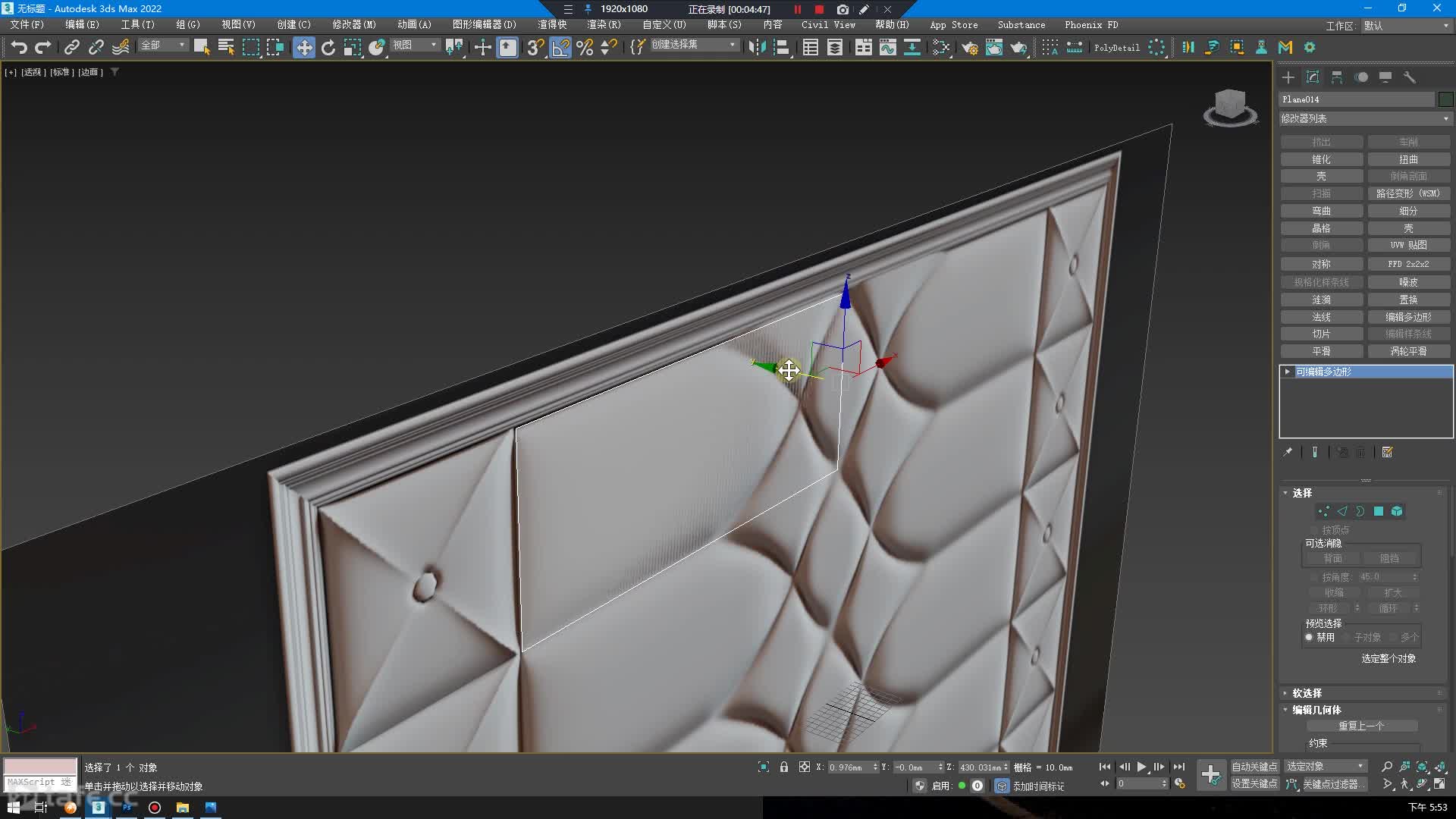The height and width of the screenshot is (819, 1456).
Task: Open the 修改器(M) menu
Action: 354,25
